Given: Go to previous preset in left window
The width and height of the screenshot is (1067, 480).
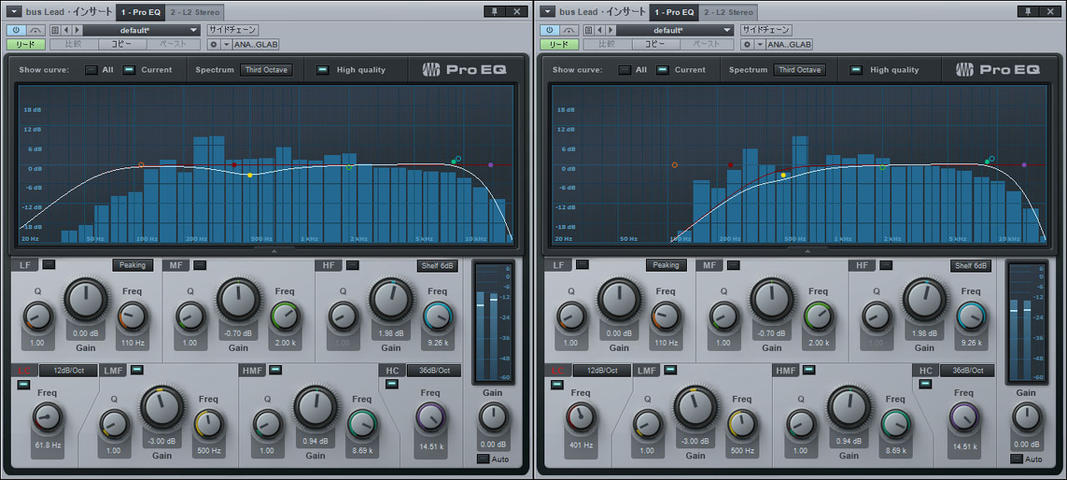Looking at the screenshot, I should pos(67,30).
